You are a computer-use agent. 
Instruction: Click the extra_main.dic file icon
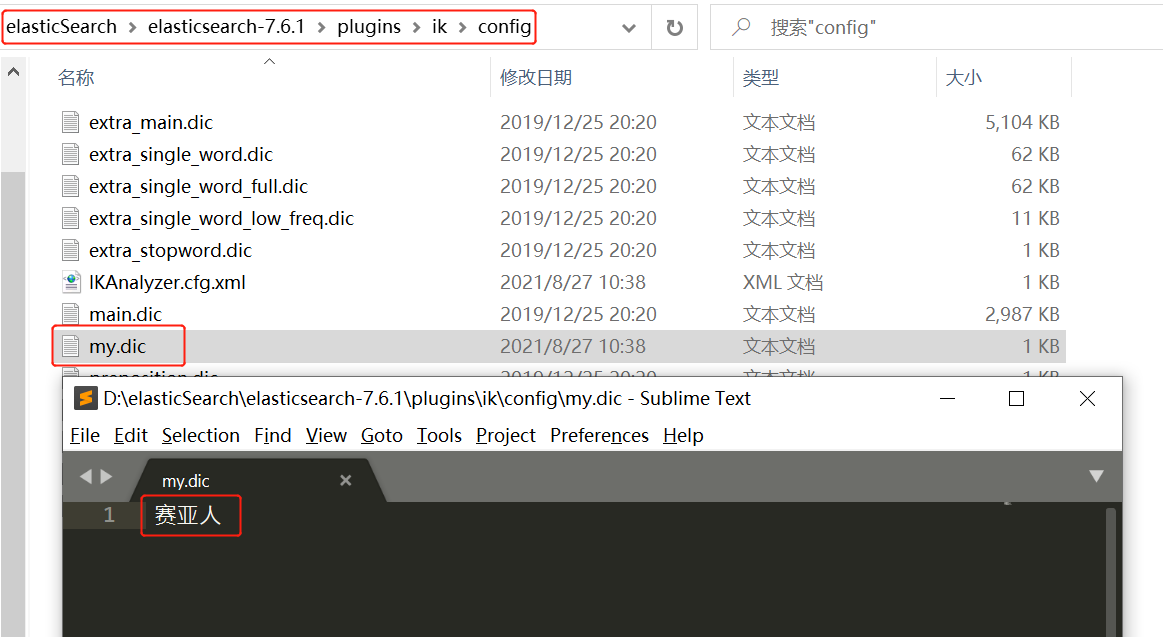tap(70, 122)
